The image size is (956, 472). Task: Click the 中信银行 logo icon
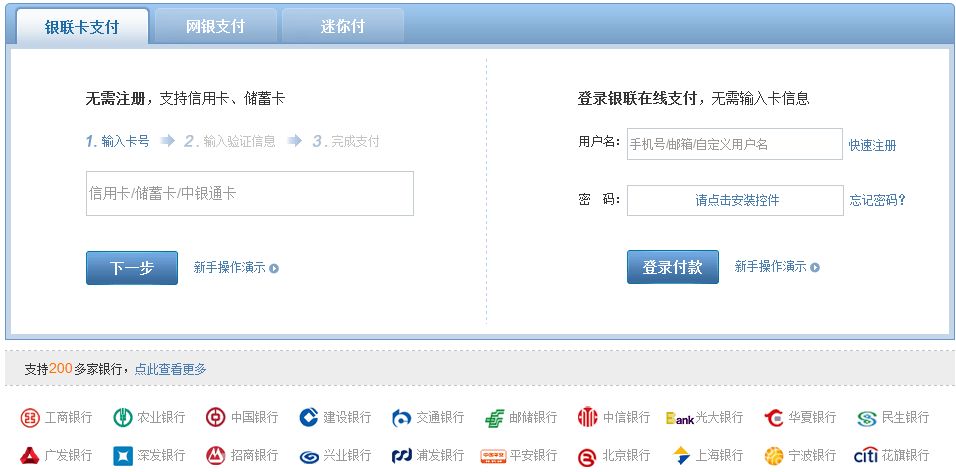[x=587, y=417]
